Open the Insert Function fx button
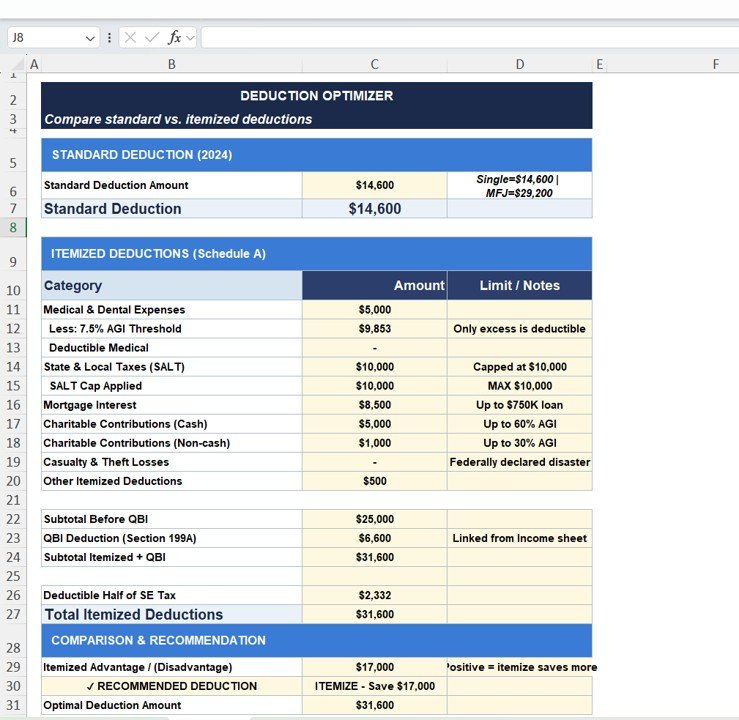739x720 pixels. [x=174, y=38]
